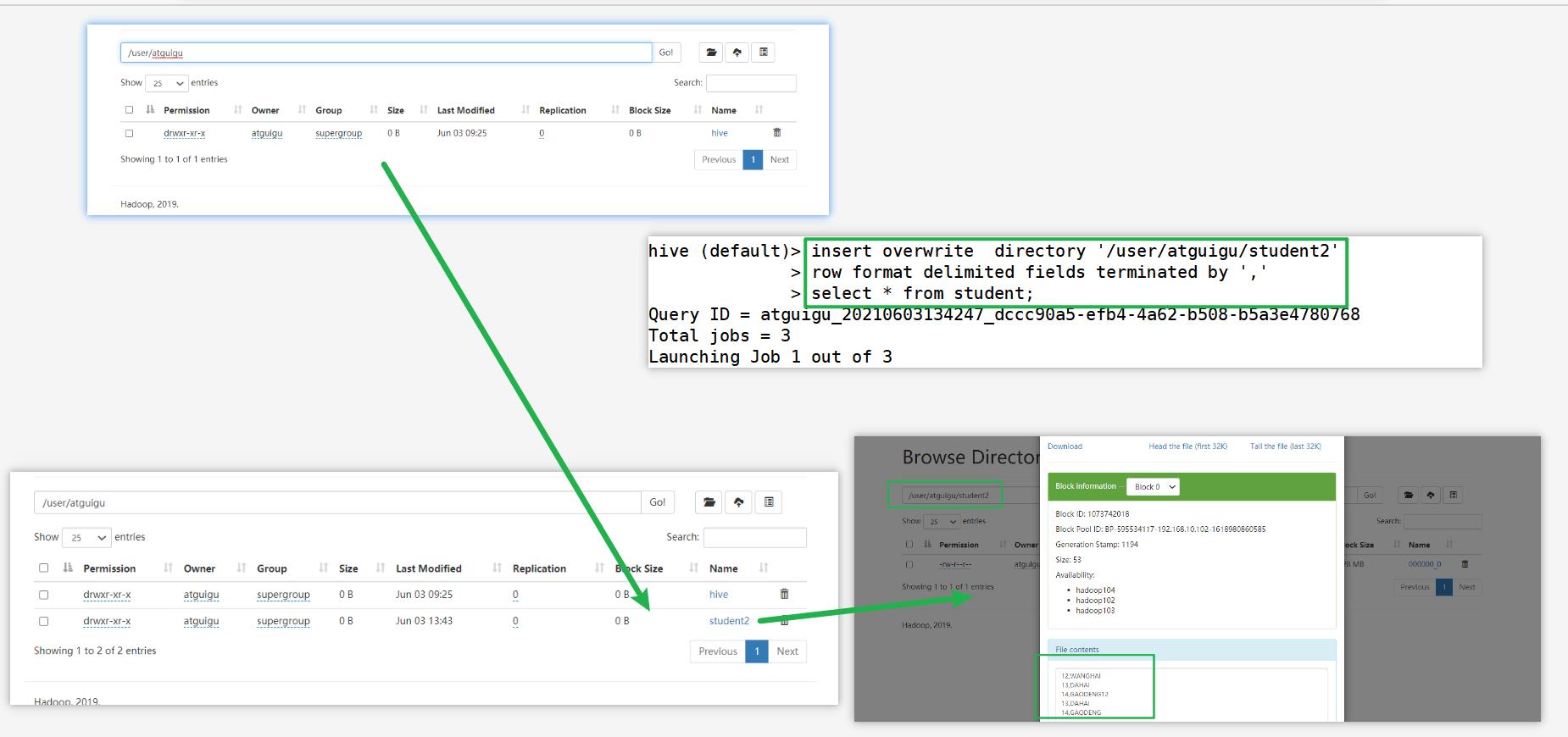
Task: Click Tail the file (last 32K)
Action: pyautogui.click(x=1285, y=446)
